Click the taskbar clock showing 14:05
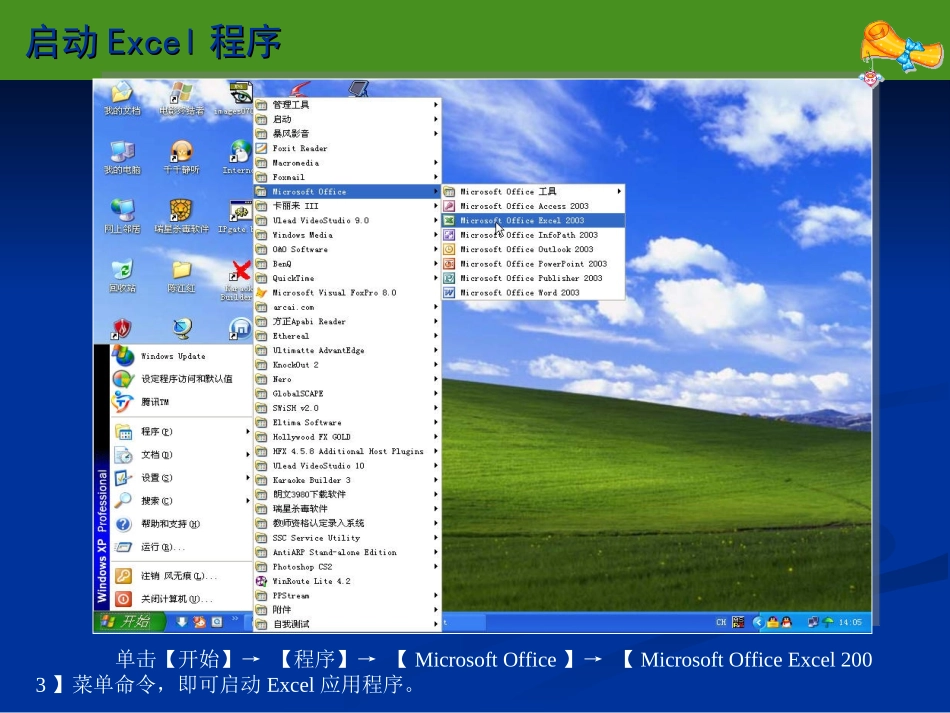This screenshot has height=713, width=950. [x=850, y=622]
